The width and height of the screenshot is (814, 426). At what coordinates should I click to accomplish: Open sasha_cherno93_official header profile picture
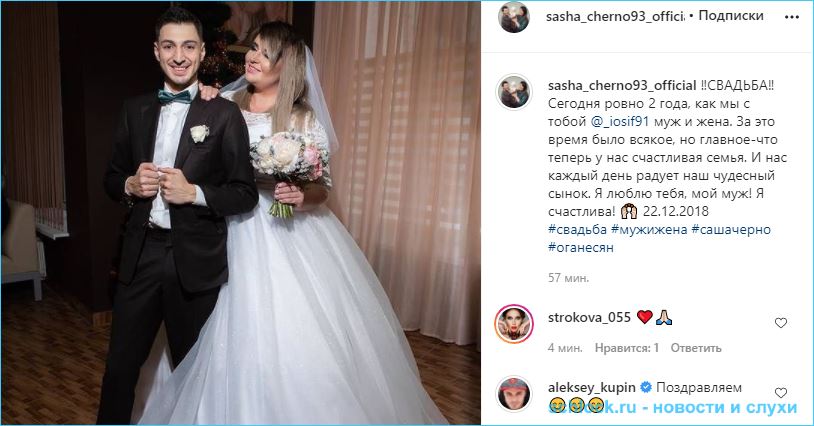513,17
